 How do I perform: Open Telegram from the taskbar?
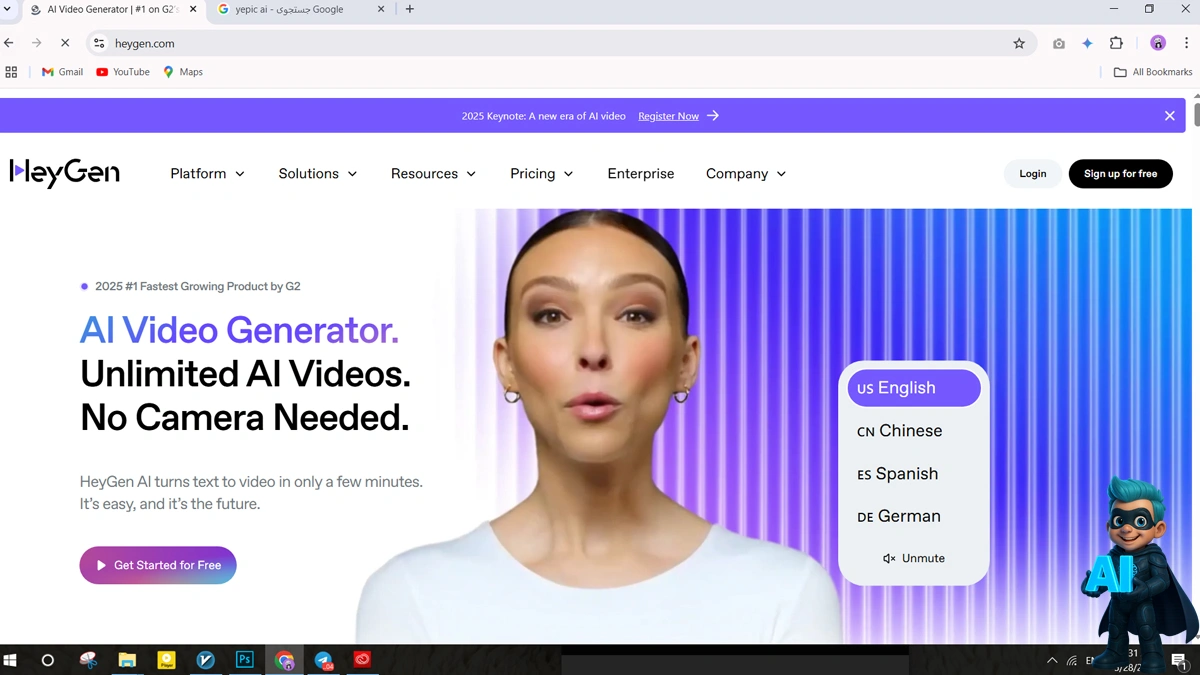coord(323,660)
